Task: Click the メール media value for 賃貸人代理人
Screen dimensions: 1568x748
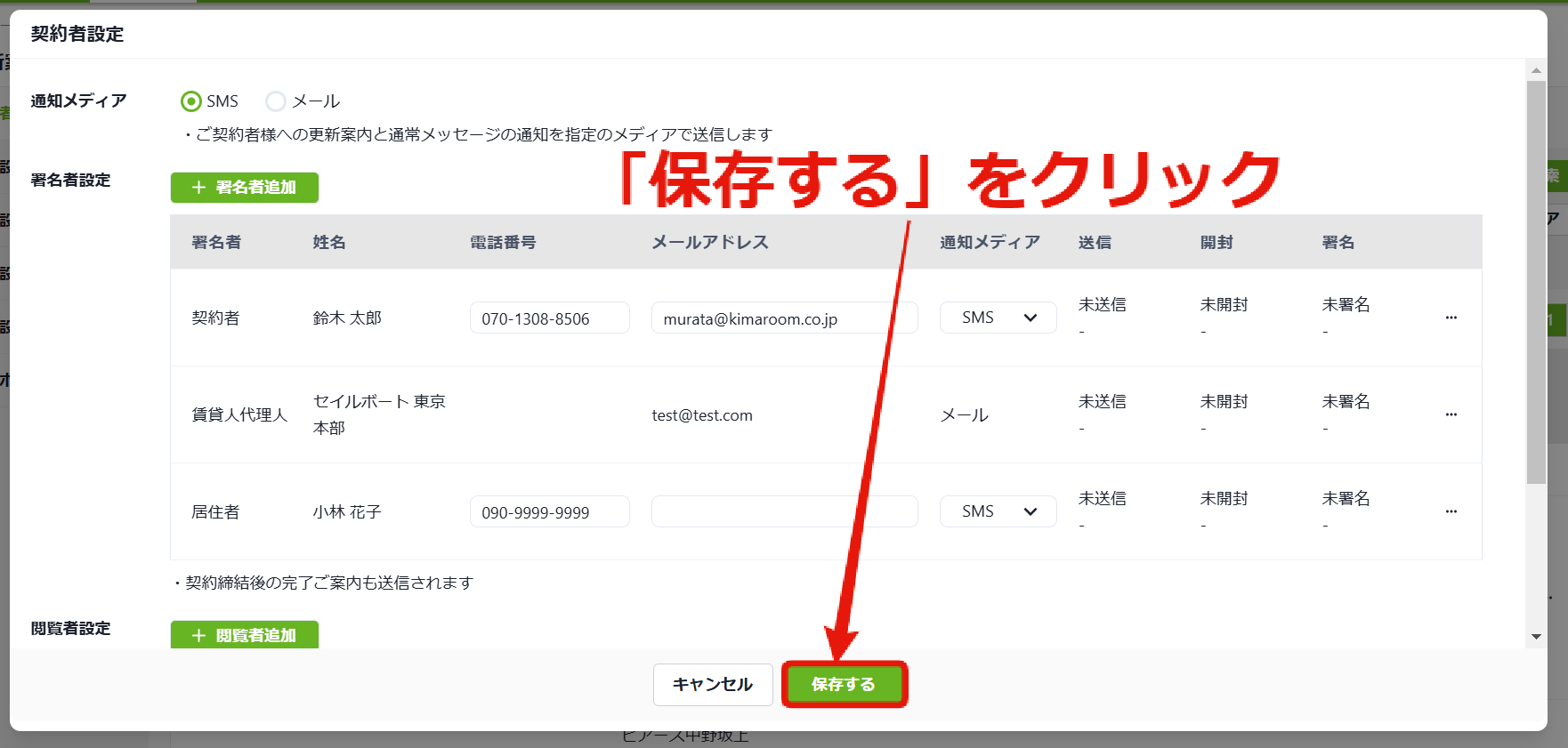Action: point(965,415)
